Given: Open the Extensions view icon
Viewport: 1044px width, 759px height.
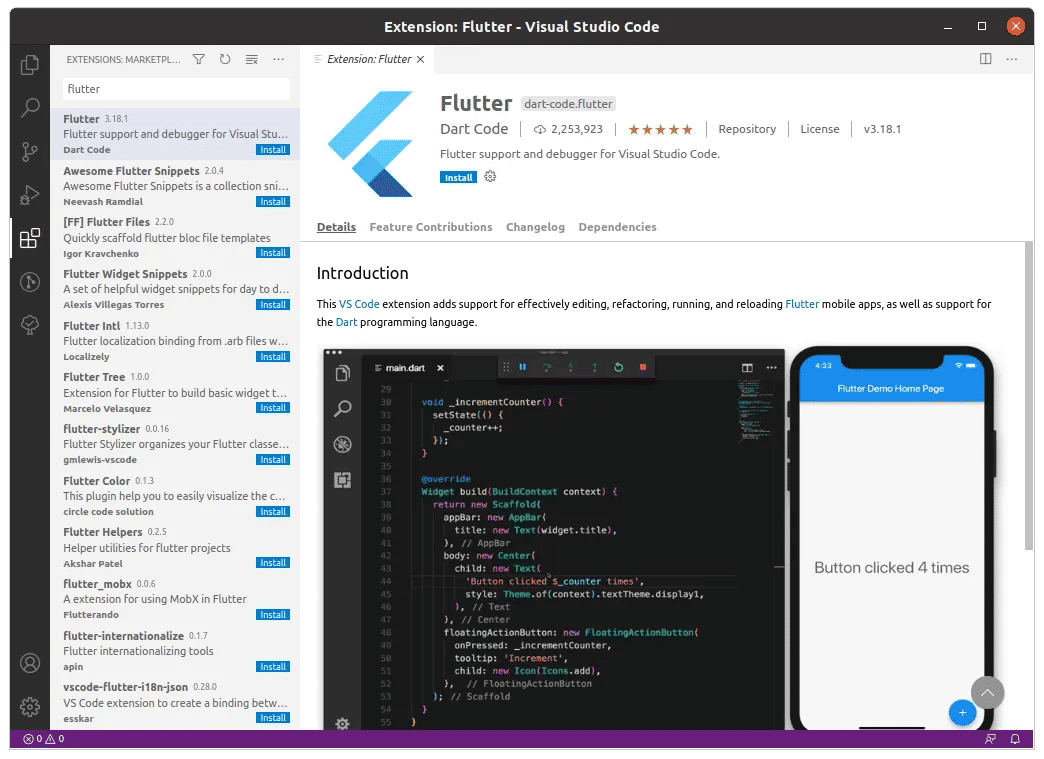Looking at the screenshot, I should coord(29,238).
